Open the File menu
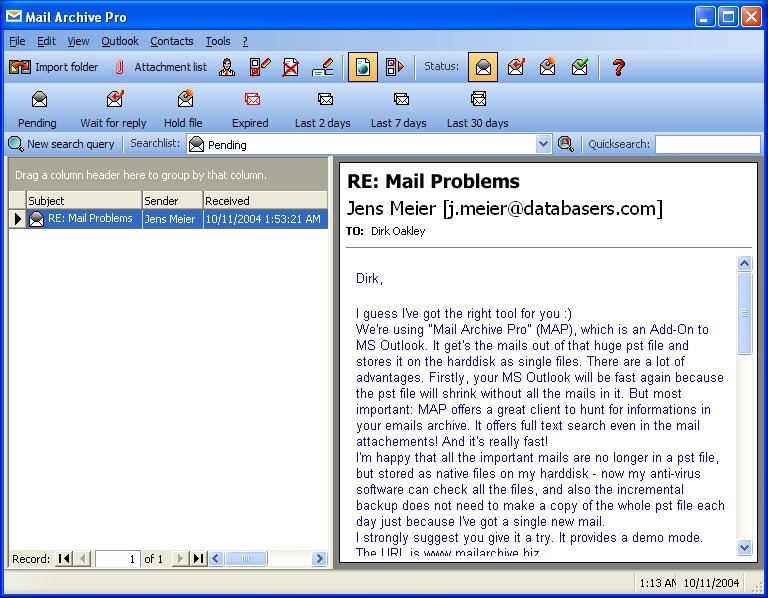This screenshot has width=768, height=598. point(17,41)
